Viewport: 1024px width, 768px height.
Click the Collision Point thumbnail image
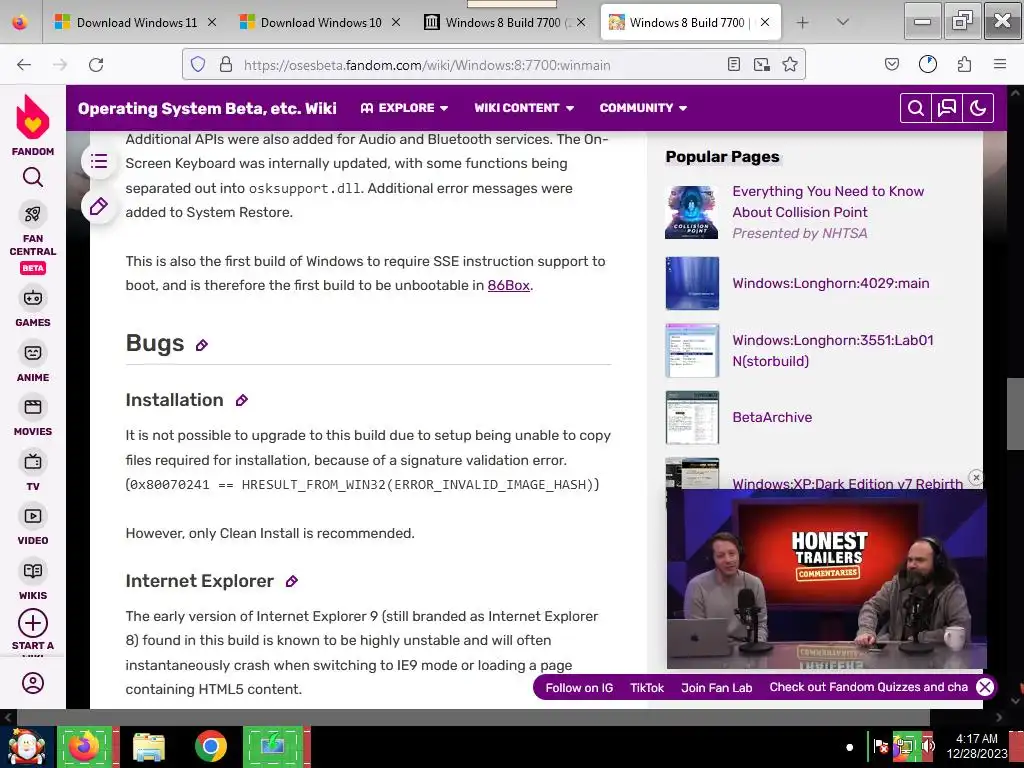[x=692, y=212]
